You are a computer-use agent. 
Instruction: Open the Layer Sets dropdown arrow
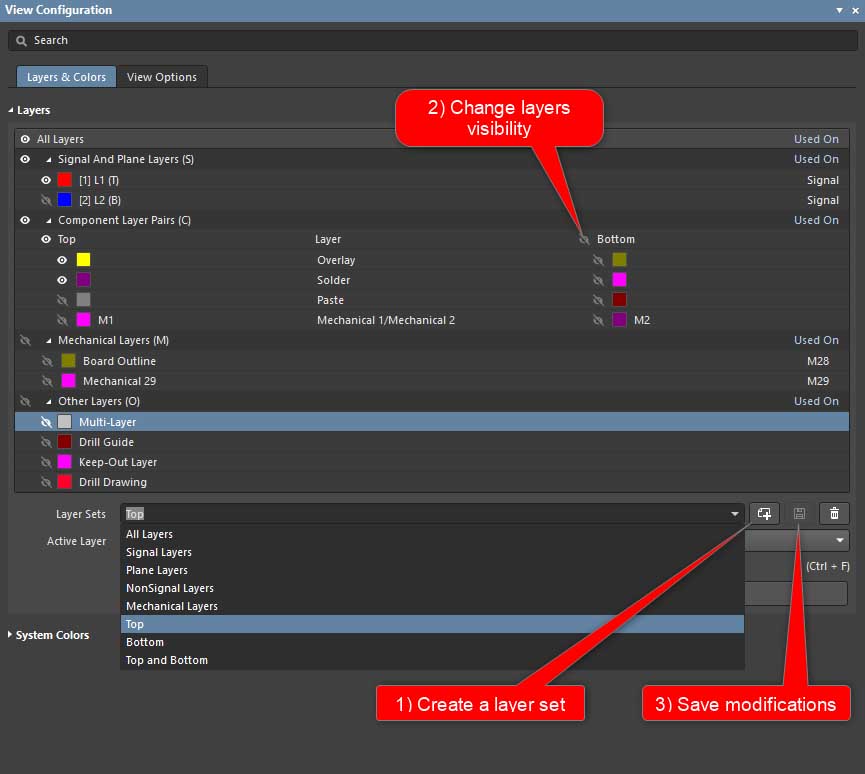(x=735, y=514)
